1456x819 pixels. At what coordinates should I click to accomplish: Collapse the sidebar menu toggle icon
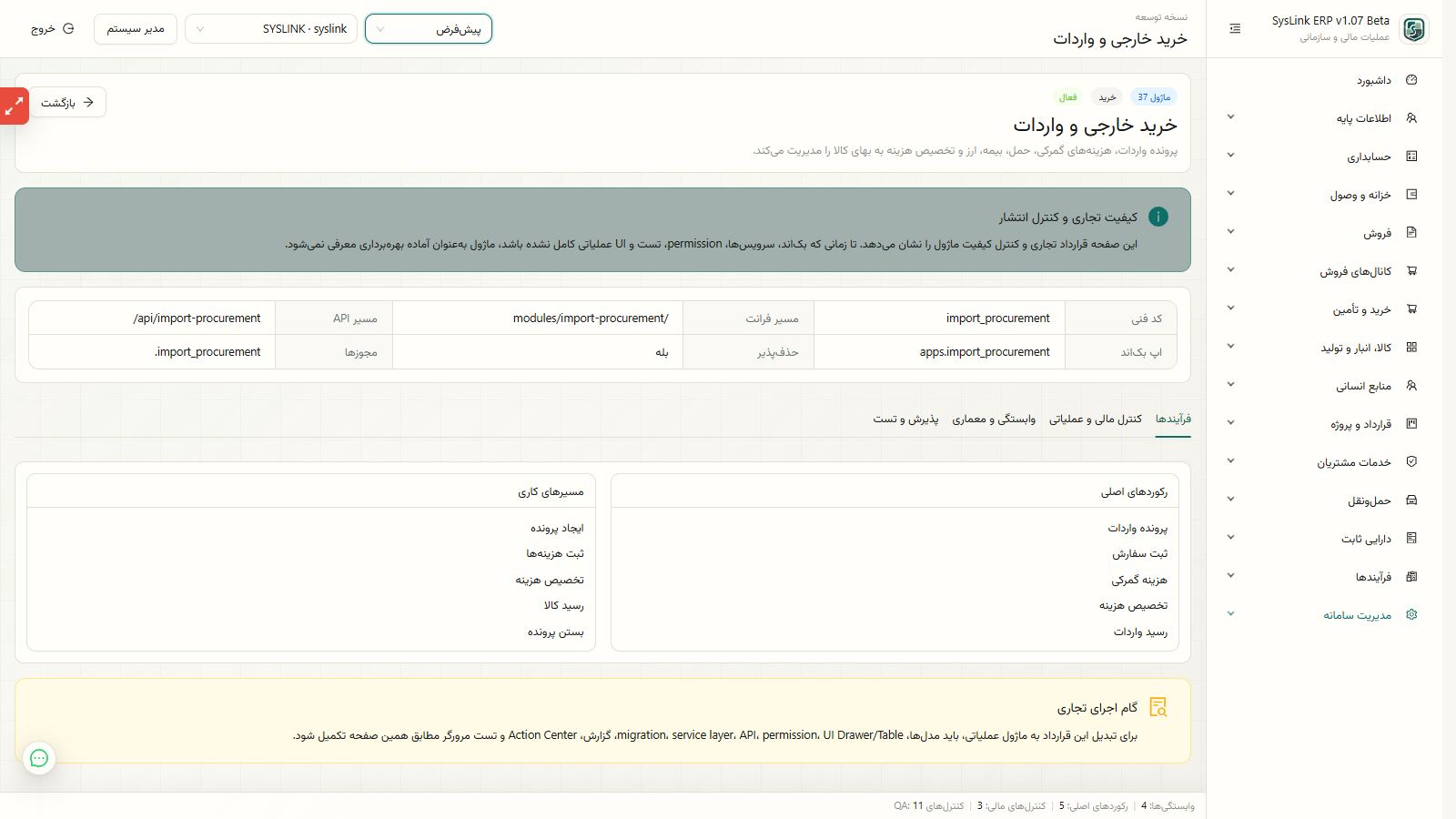point(1235,29)
